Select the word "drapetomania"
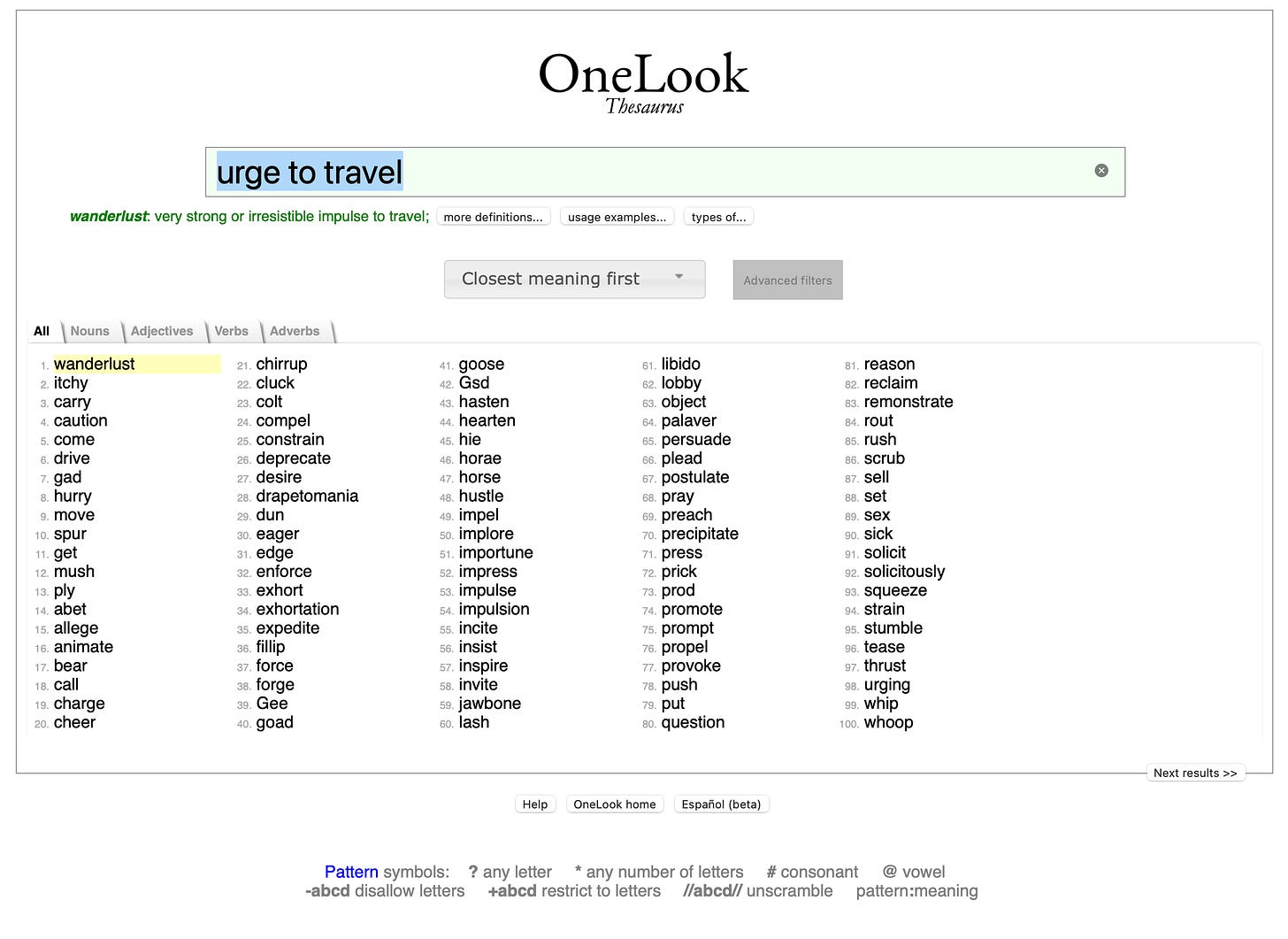 [x=307, y=496]
